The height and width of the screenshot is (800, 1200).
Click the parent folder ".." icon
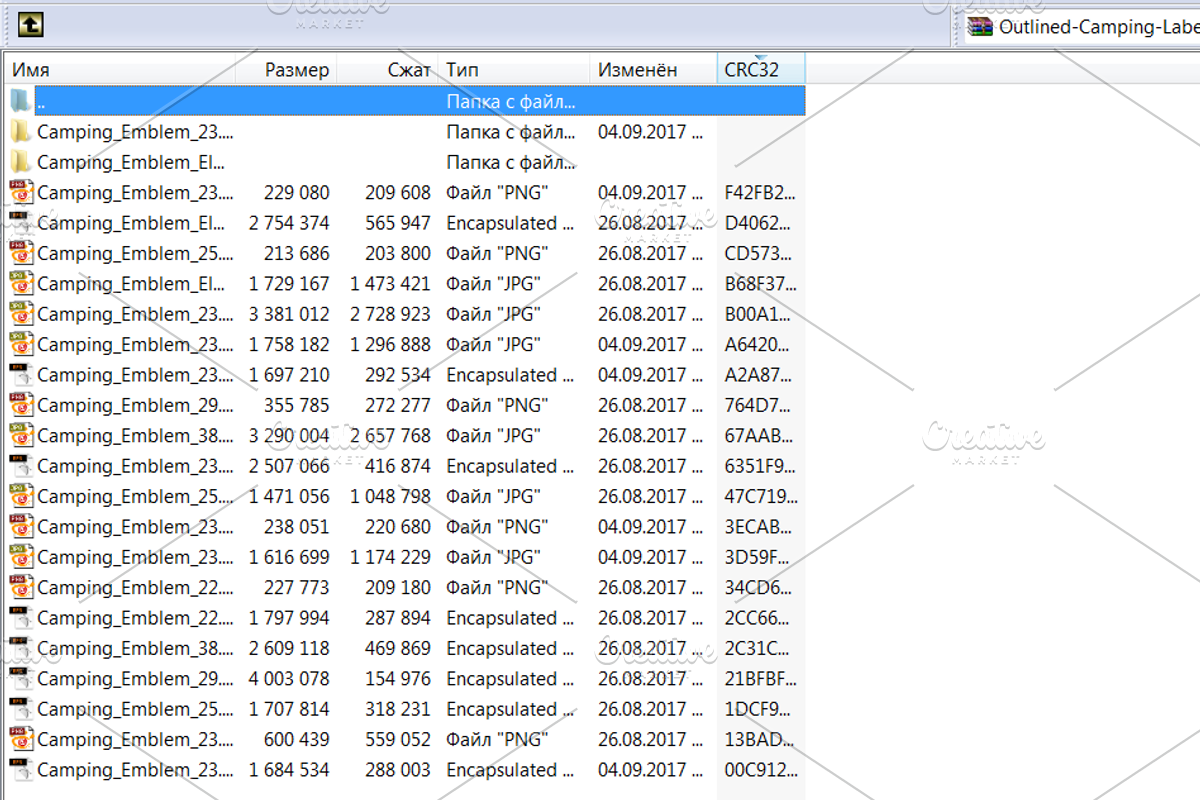[x=20, y=101]
